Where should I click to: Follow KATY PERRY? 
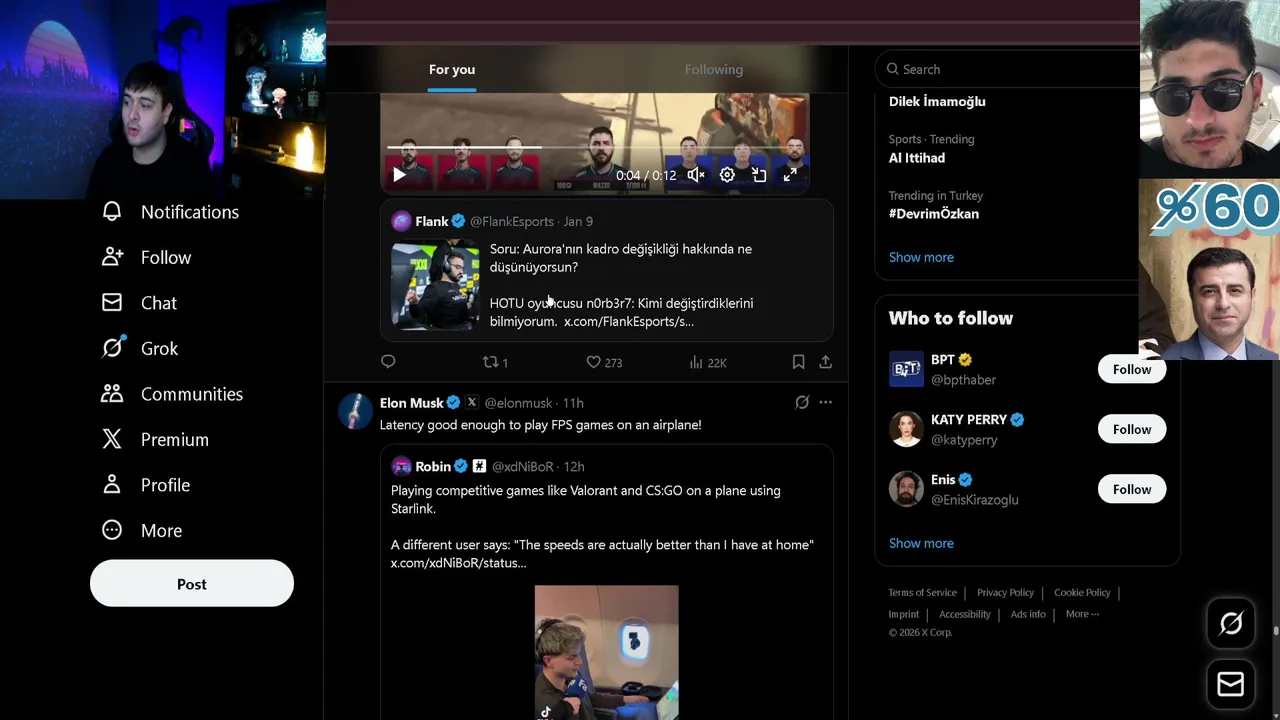(1132, 429)
